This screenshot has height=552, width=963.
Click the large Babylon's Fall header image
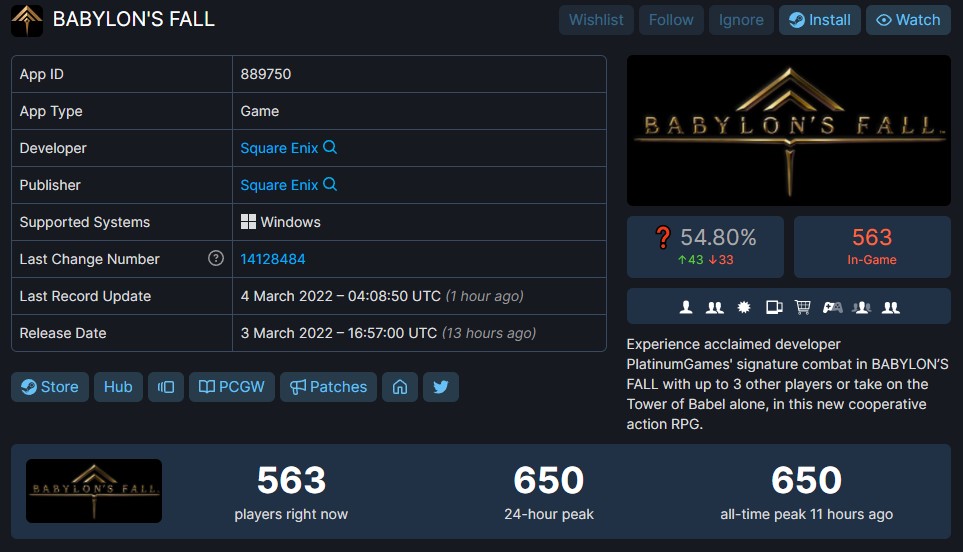(x=789, y=130)
